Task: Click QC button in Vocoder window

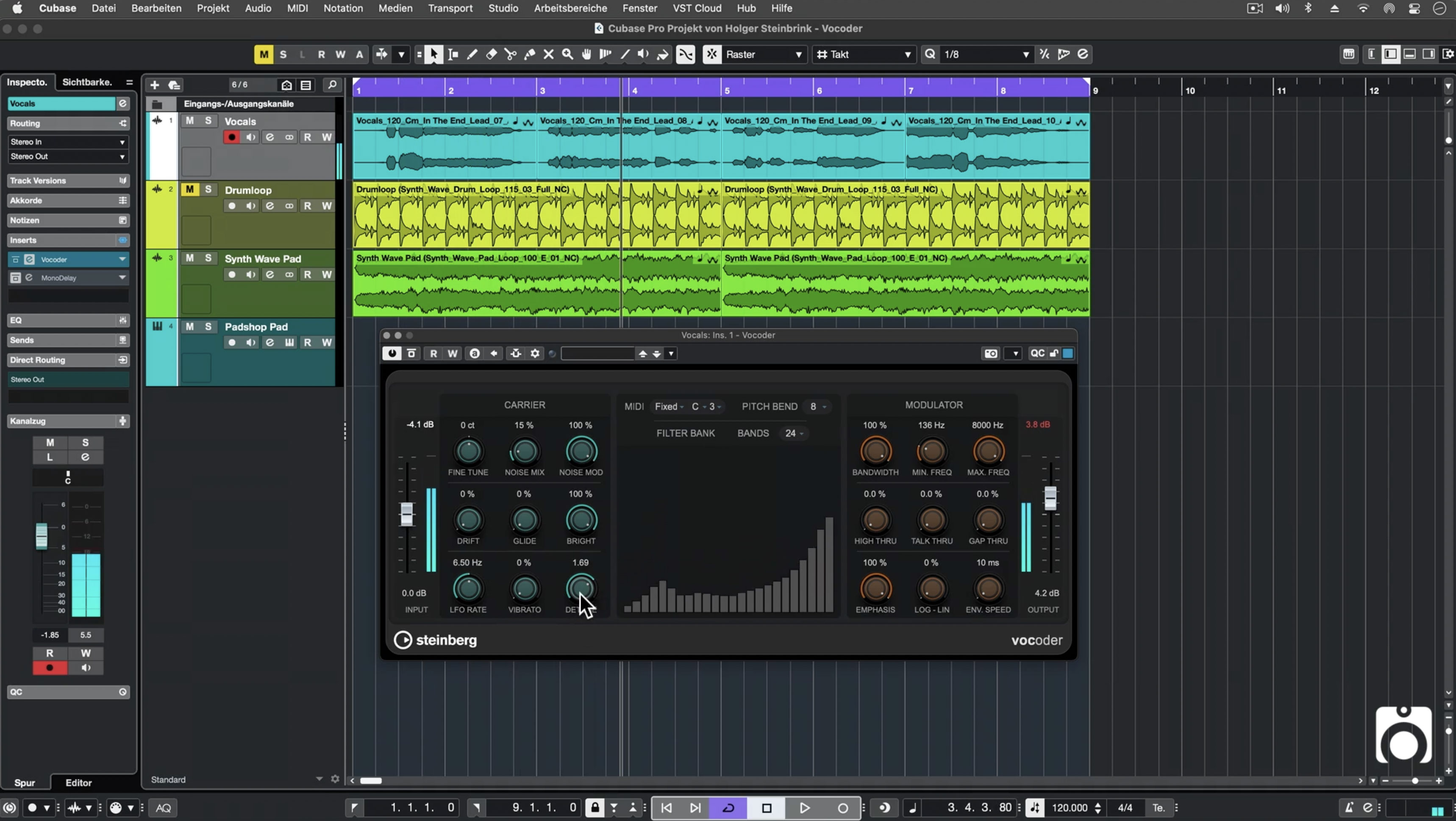Action: [1037, 353]
